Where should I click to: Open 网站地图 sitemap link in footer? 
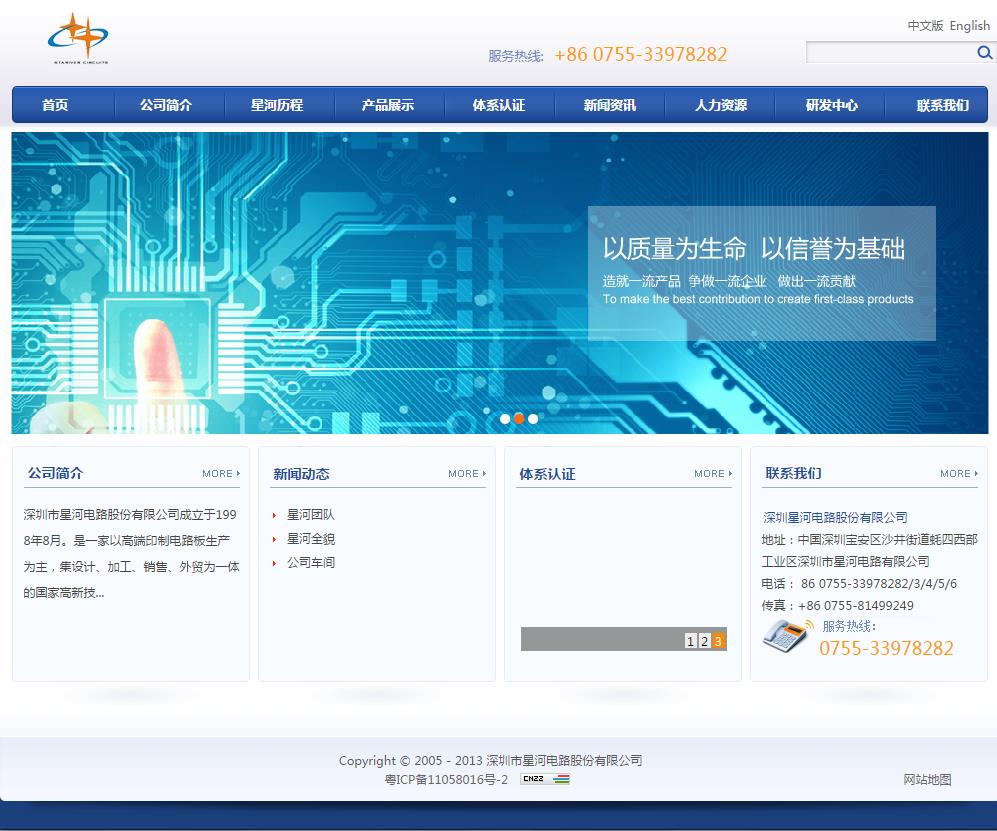[927, 779]
